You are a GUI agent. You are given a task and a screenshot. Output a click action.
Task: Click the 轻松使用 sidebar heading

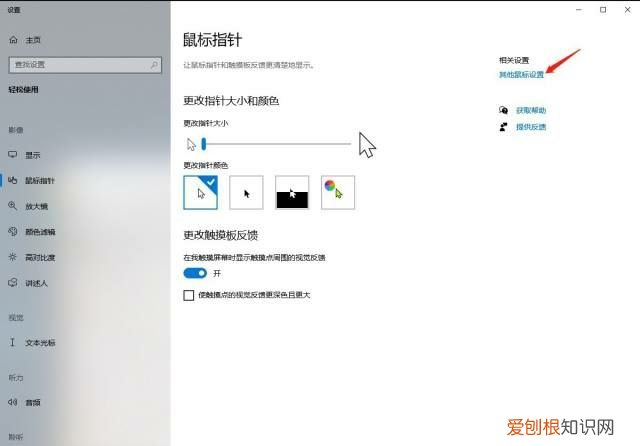click(x=23, y=90)
